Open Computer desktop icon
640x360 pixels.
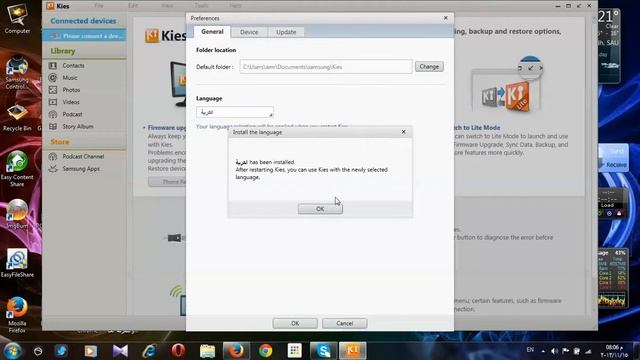(x=17, y=19)
